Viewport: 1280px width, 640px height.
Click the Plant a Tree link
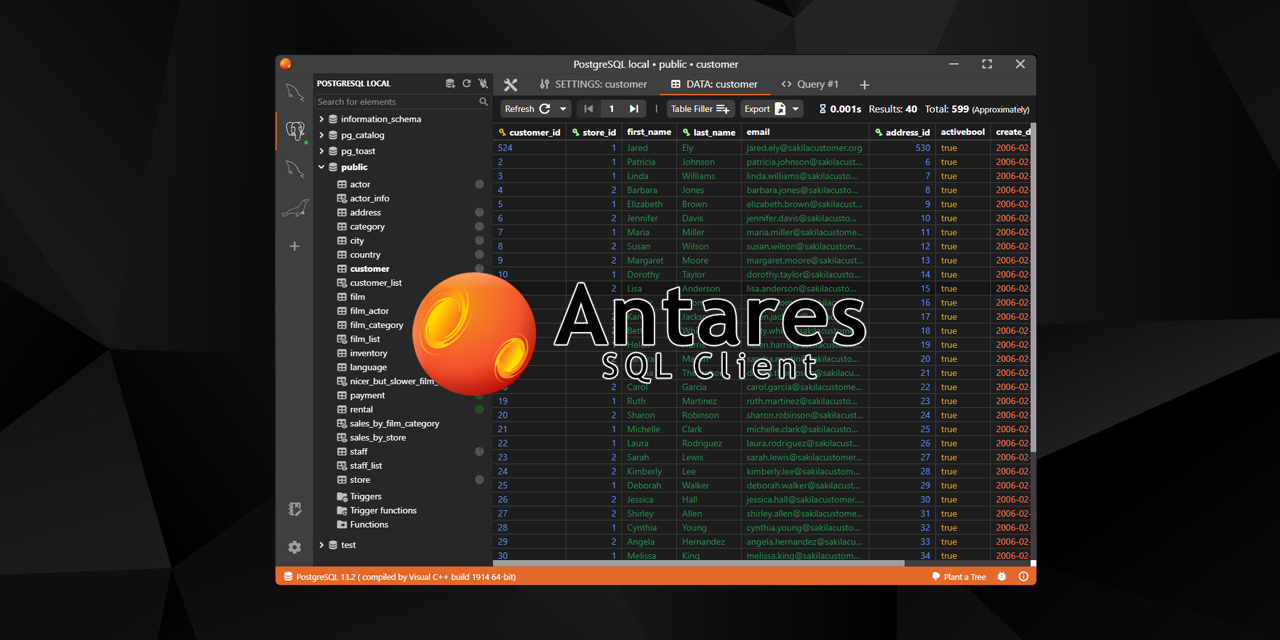(x=958, y=577)
